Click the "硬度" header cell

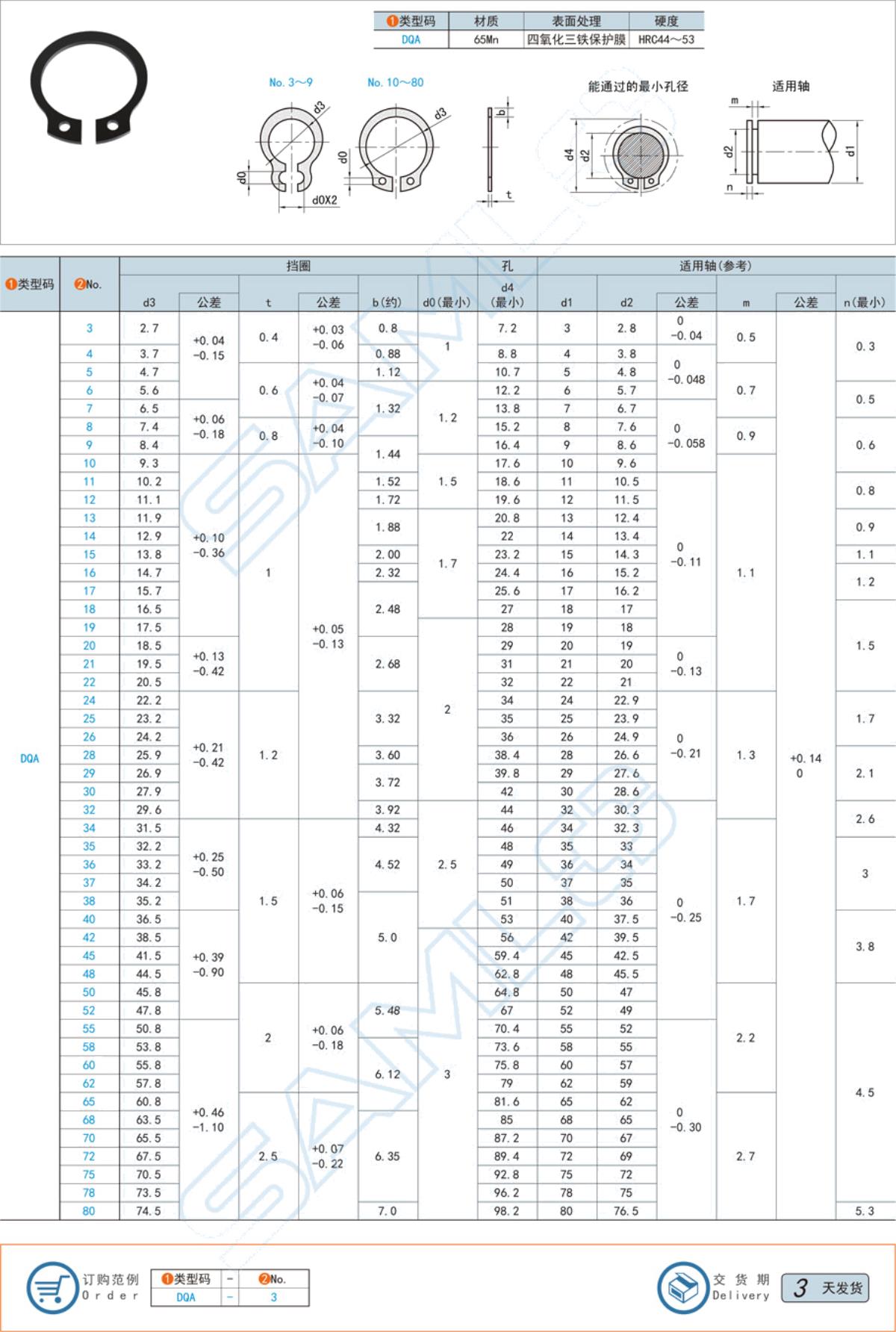click(x=667, y=21)
